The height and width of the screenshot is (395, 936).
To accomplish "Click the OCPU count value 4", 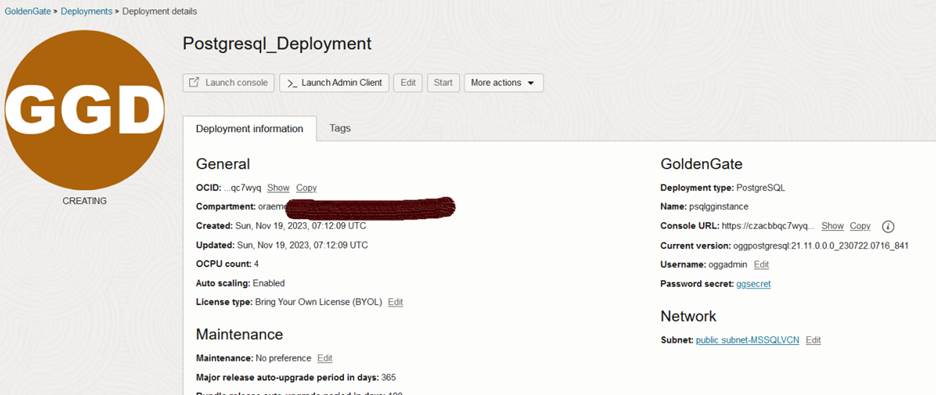I will [x=256, y=264].
